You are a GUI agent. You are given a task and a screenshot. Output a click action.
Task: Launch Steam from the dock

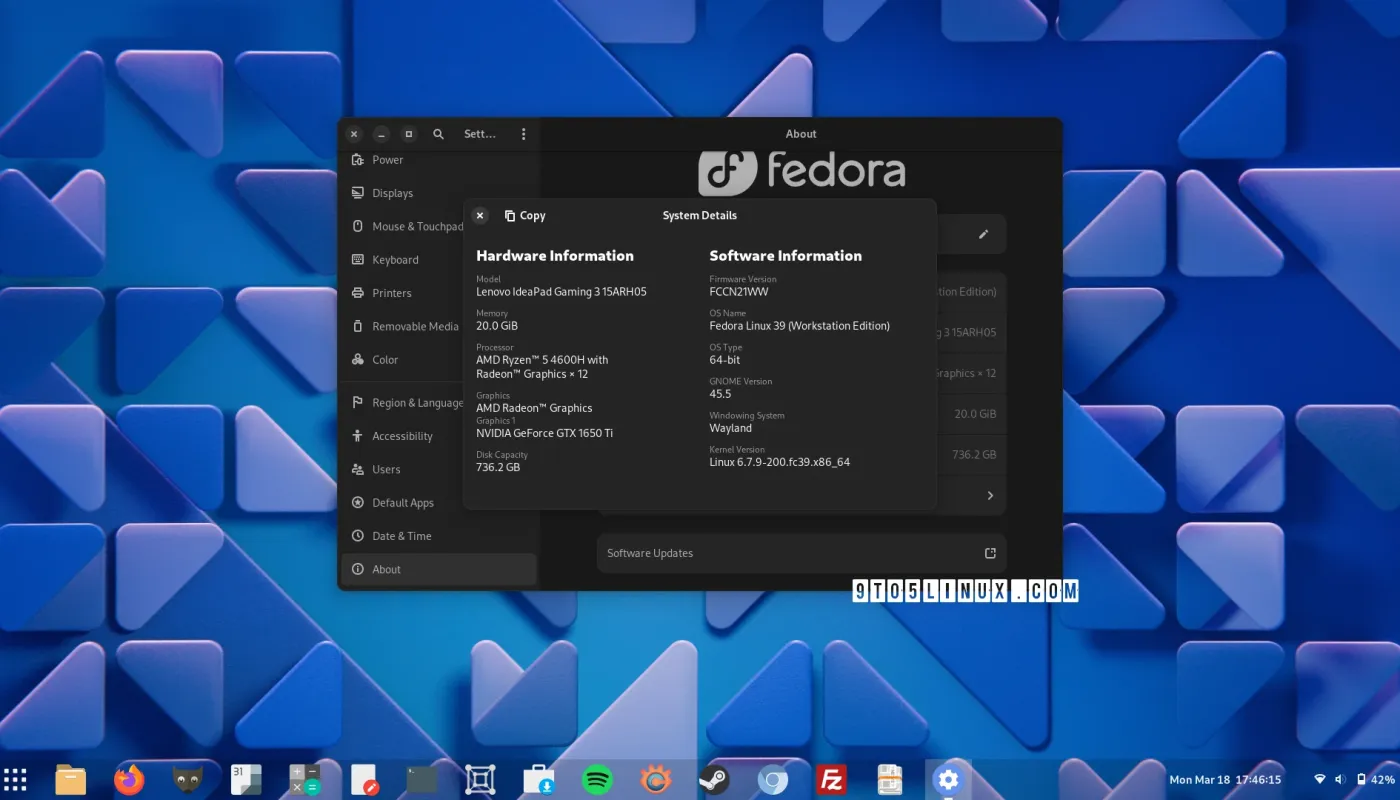coord(714,779)
